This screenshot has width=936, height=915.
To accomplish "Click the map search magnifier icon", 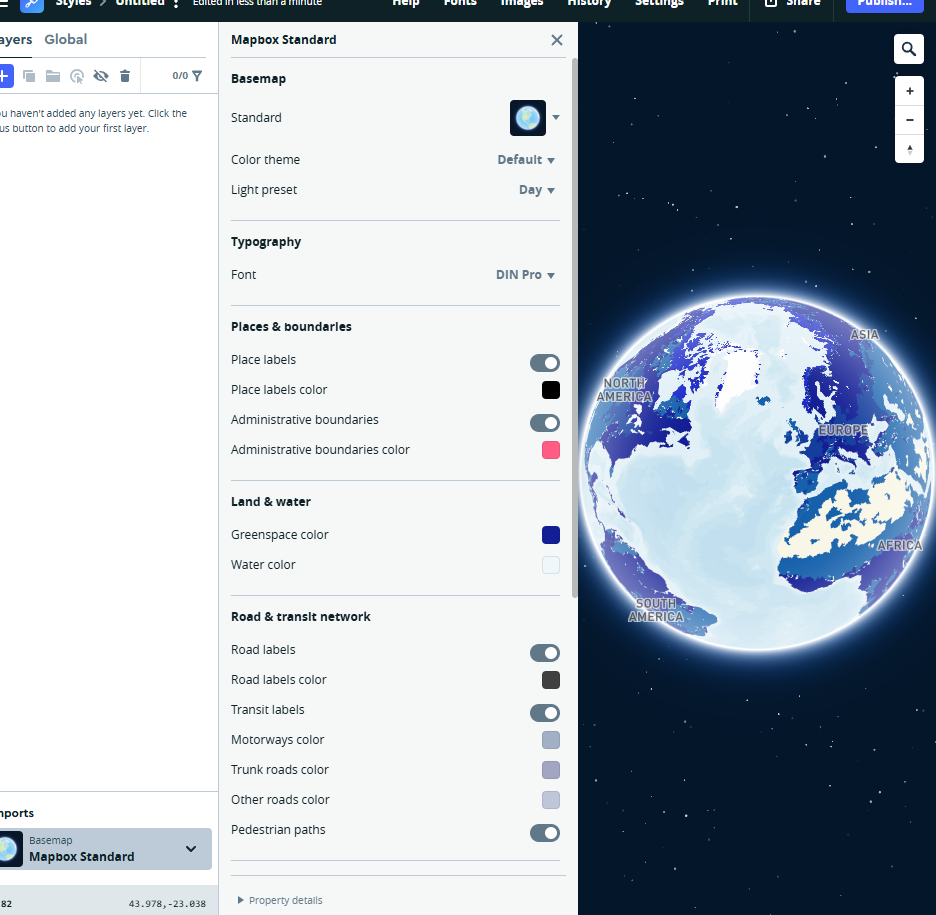I will coord(908,49).
